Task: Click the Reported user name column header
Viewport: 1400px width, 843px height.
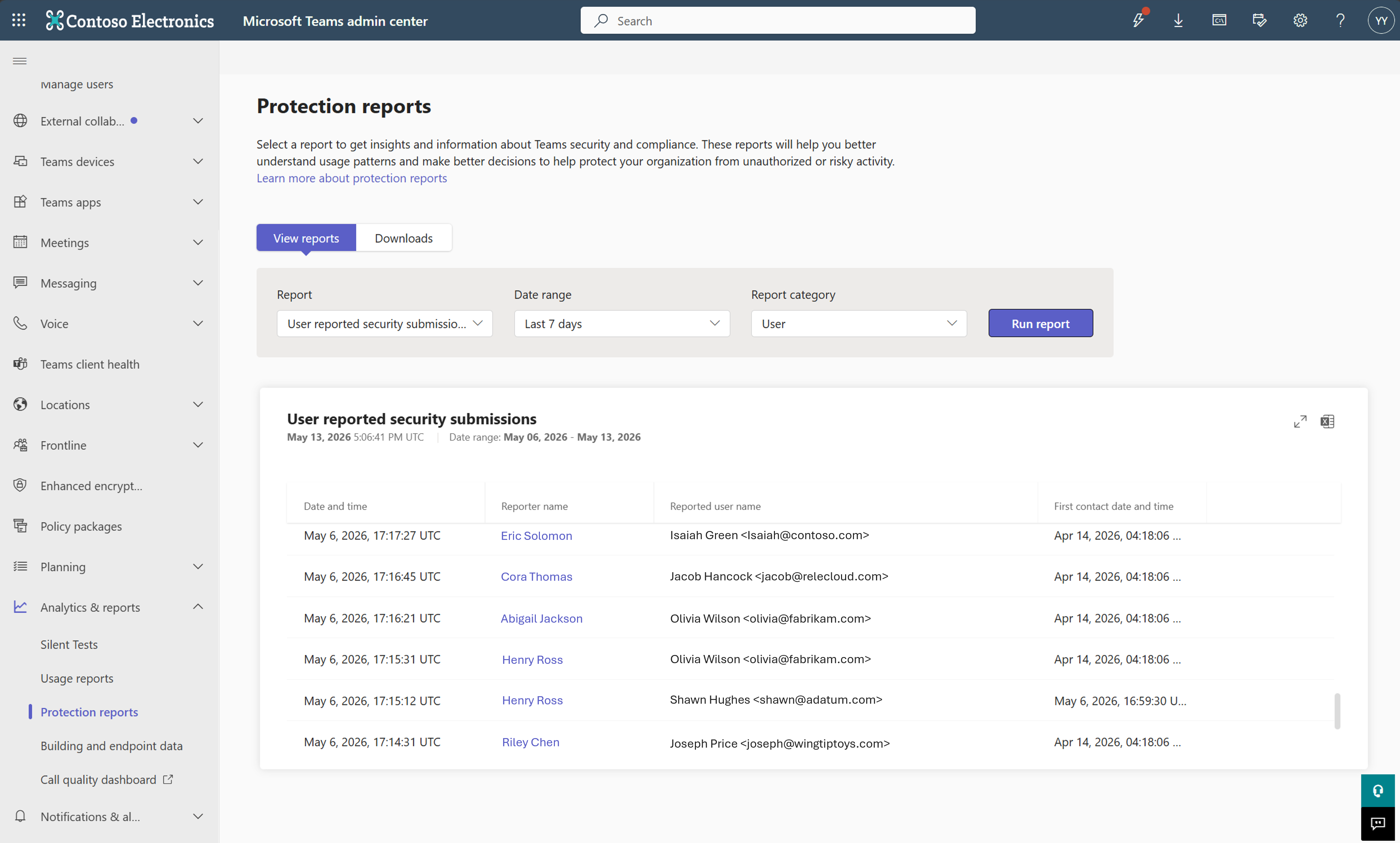Action: (x=715, y=506)
